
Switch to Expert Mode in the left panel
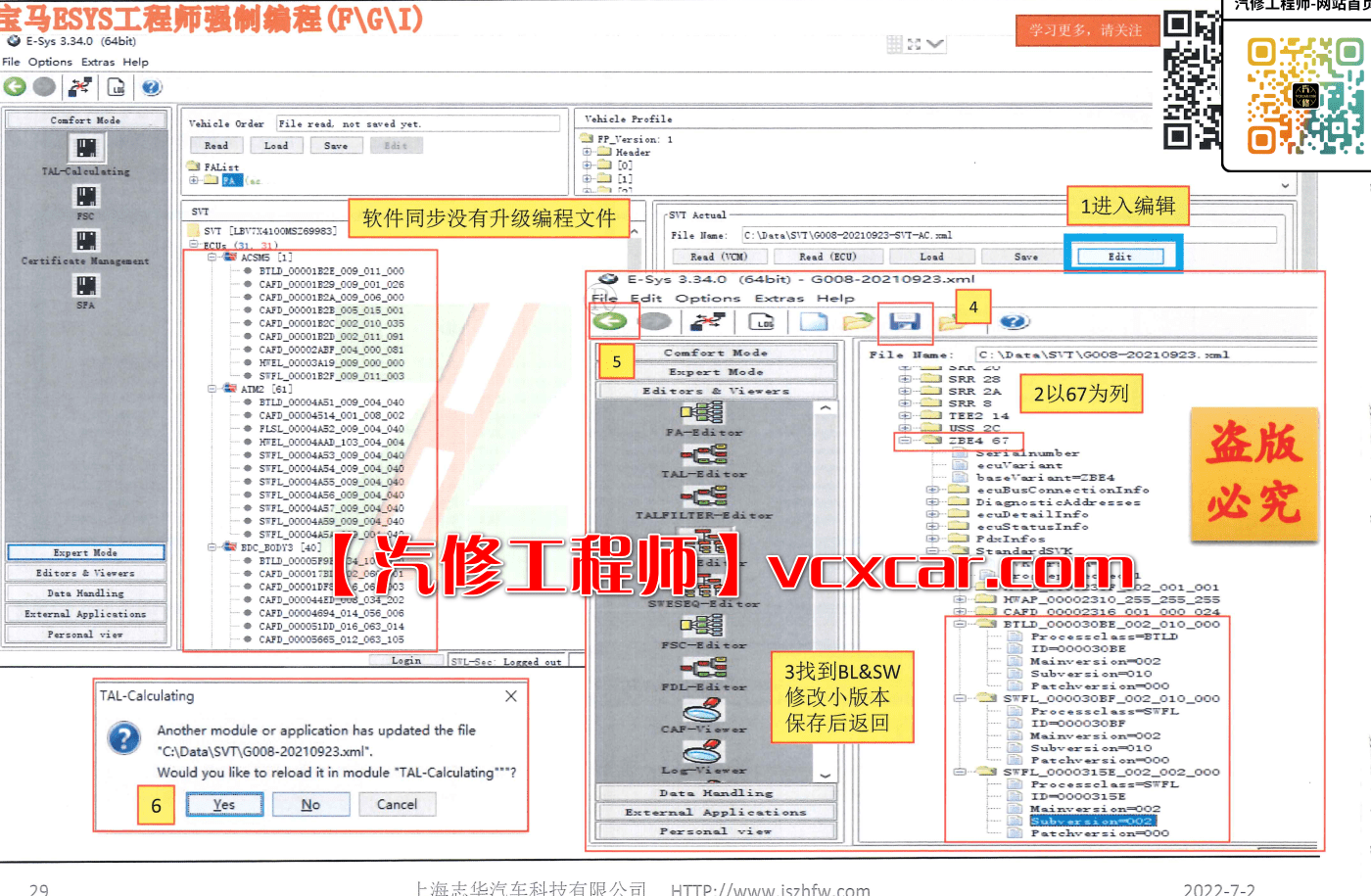click(x=85, y=552)
